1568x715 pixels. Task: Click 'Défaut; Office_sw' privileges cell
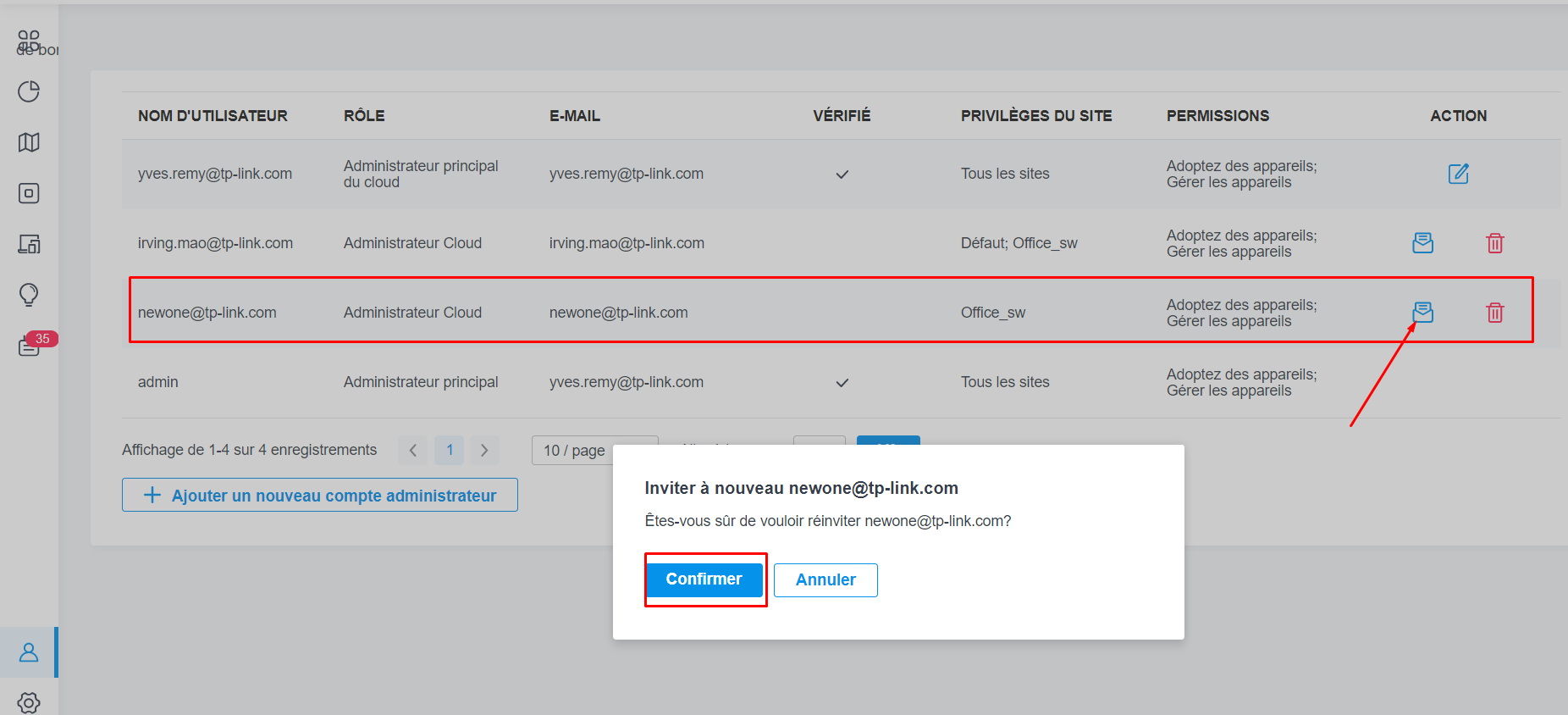(x=1019, y=243)
